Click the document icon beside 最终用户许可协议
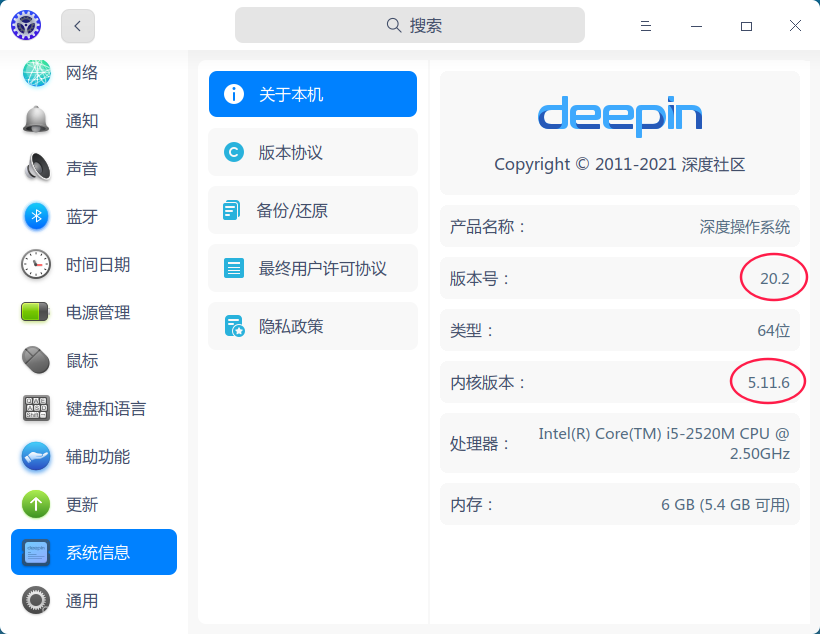The height and width of the screenshot is (634, 820). [234, 268]
